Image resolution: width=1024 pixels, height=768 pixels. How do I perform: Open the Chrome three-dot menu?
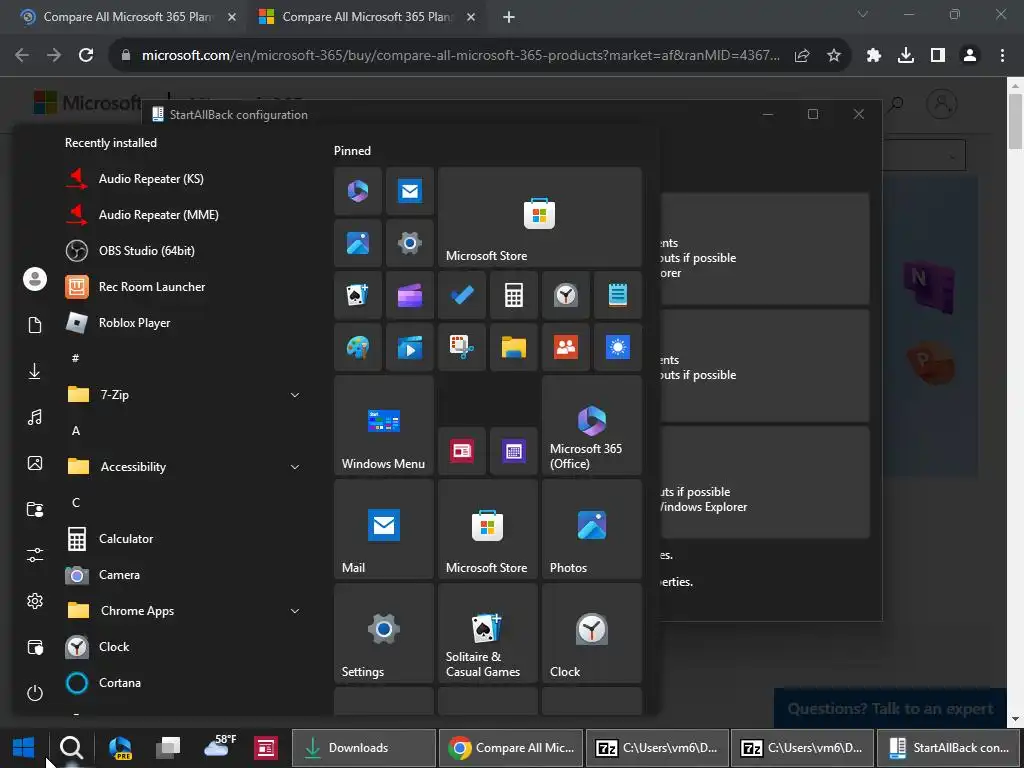(1002, 56)
